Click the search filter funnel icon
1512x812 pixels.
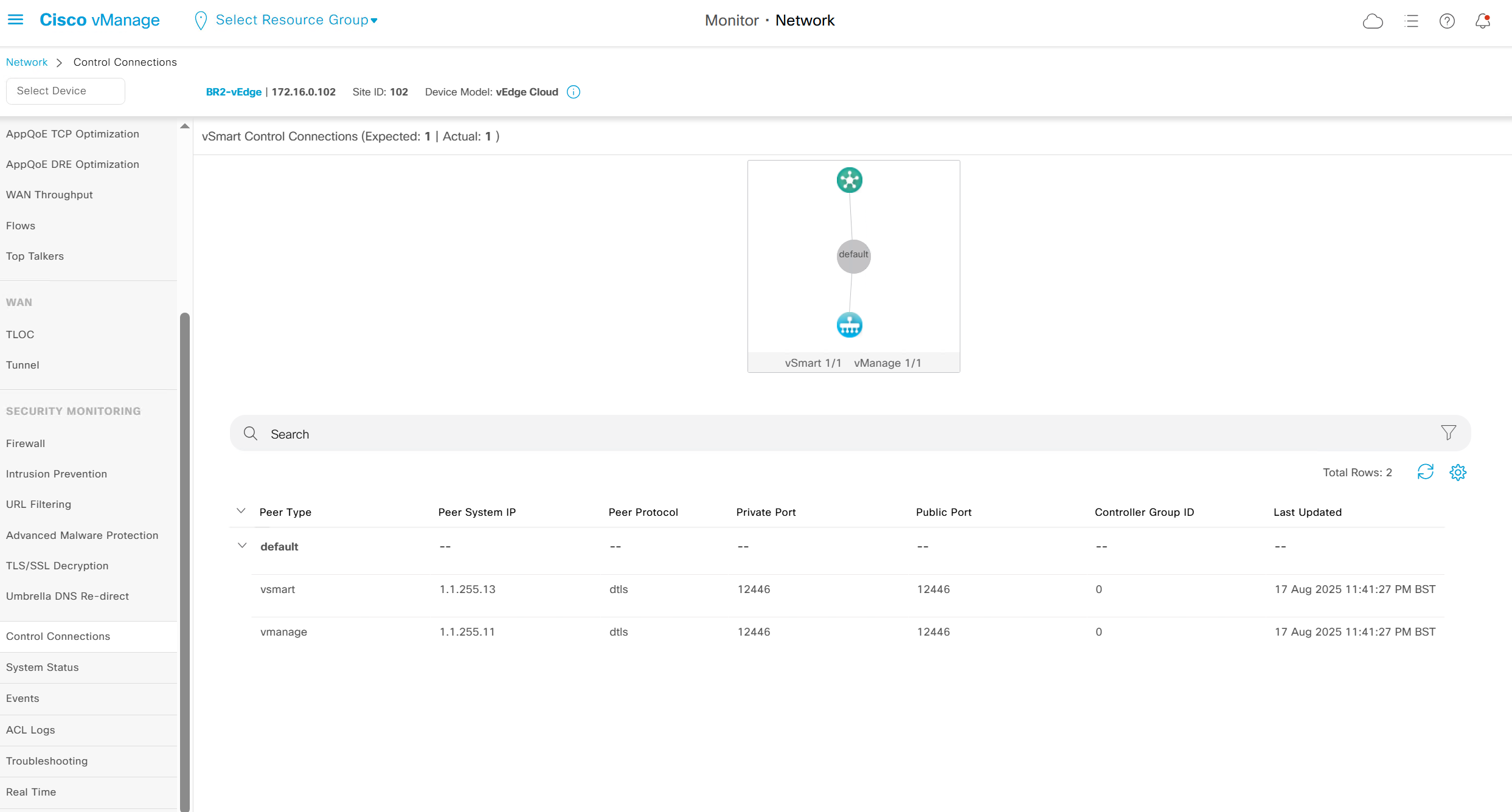(1448, 432)
